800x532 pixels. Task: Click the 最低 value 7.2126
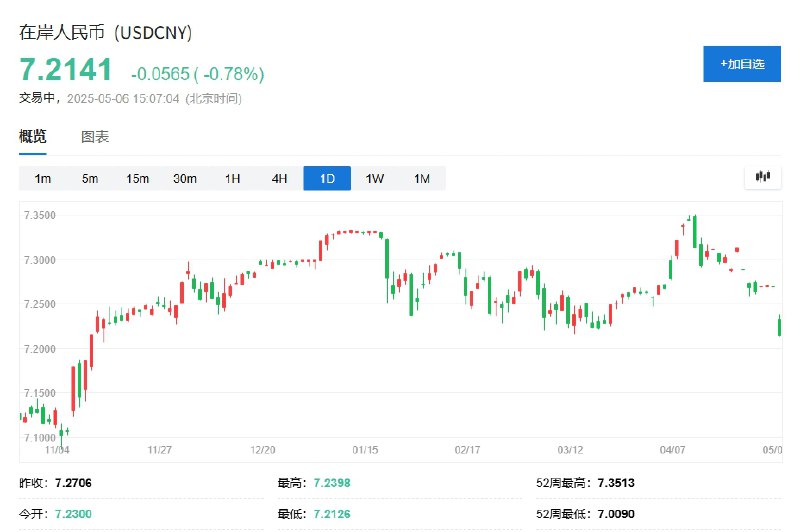(x=332, y=514)
